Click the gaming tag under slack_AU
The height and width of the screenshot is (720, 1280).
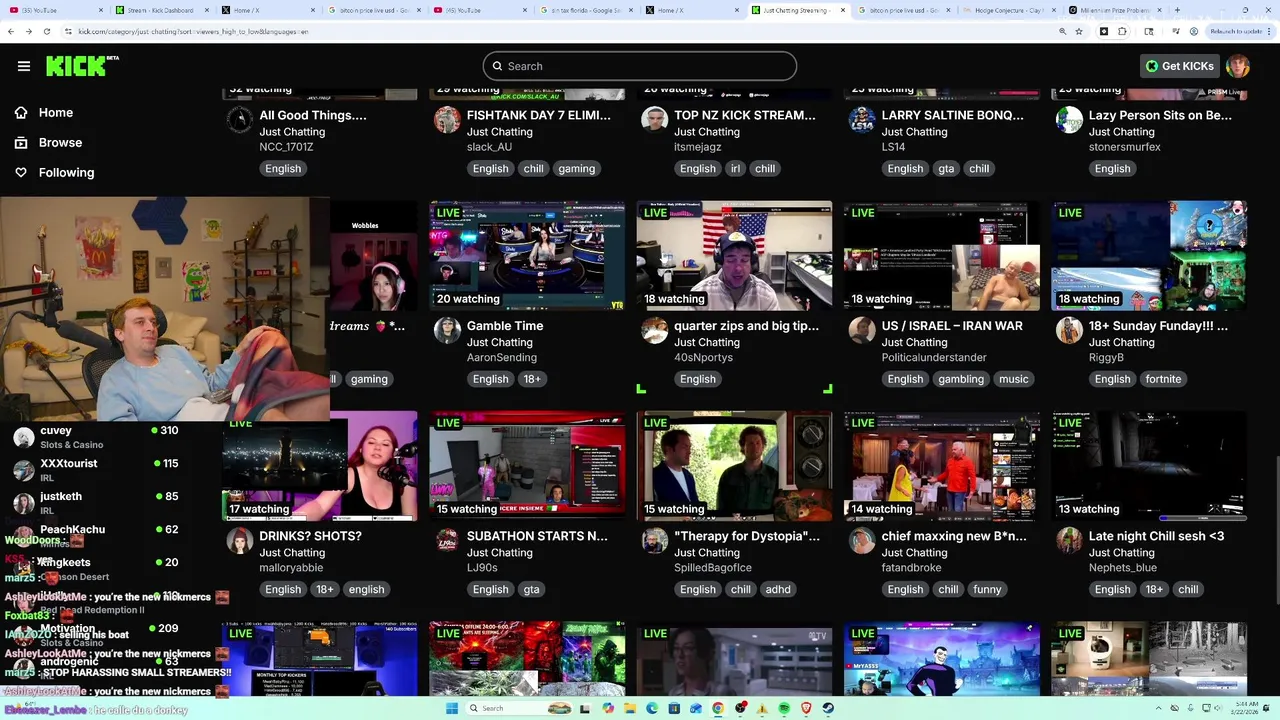[x=577, y=169]
